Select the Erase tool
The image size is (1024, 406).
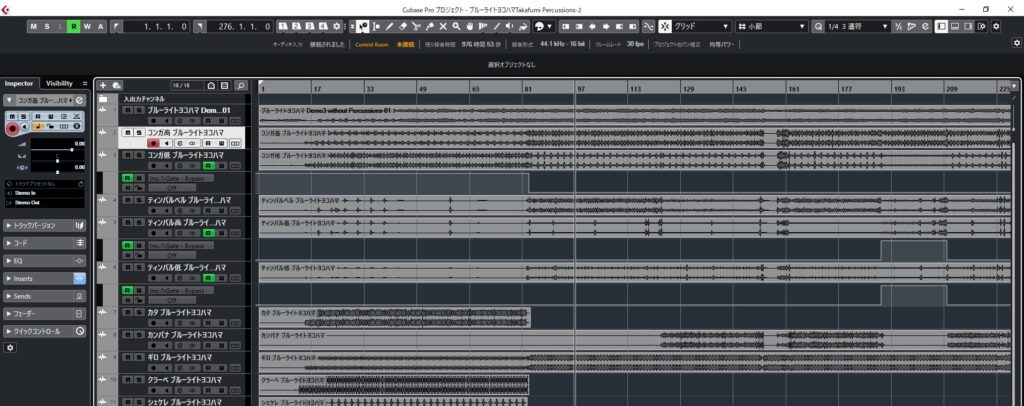402,26
